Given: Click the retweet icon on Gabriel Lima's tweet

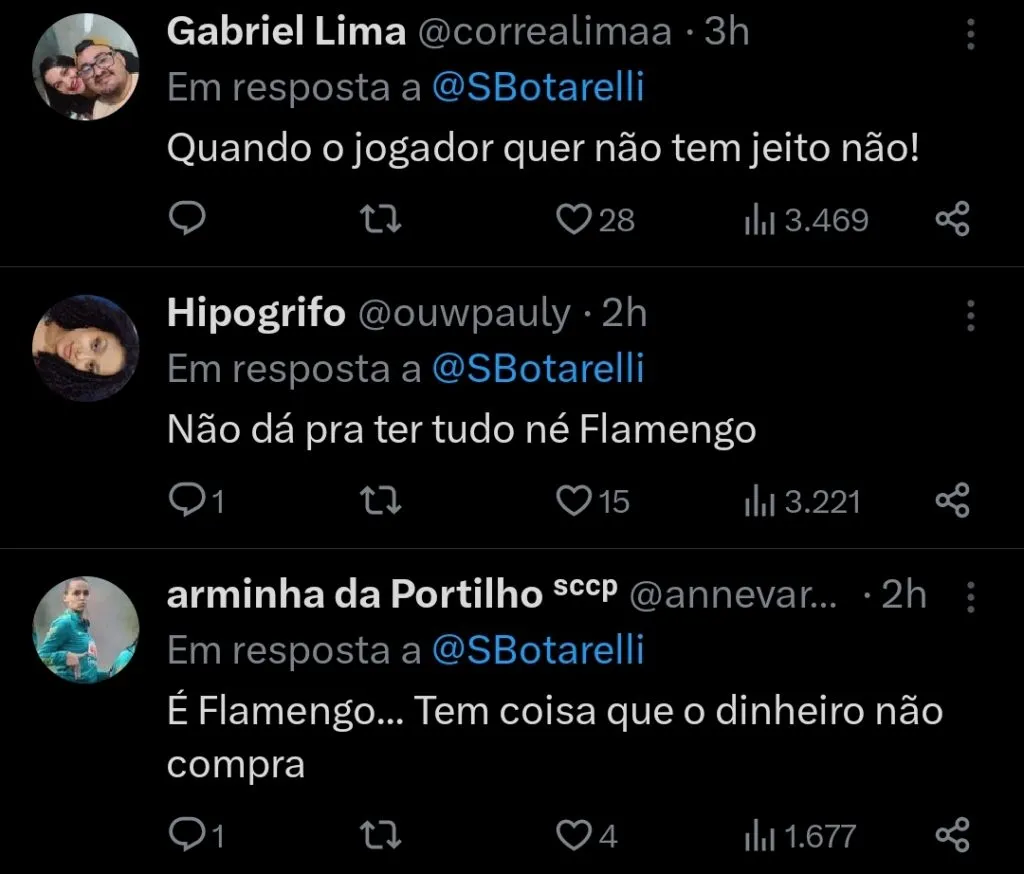Looking at the screenshot, I should pos(381,219).
